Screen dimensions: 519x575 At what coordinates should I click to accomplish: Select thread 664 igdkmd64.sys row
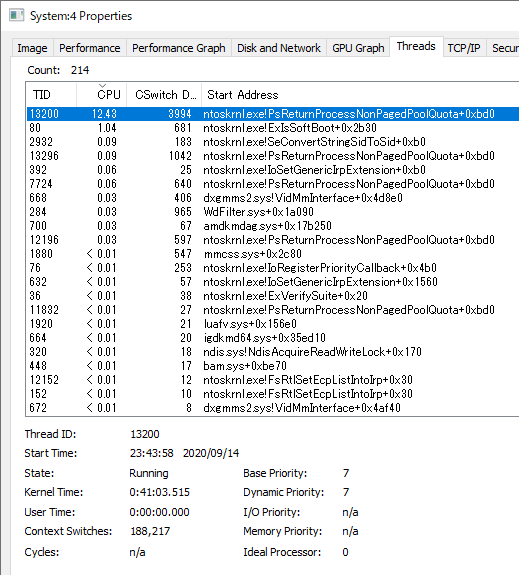(273, 338)
